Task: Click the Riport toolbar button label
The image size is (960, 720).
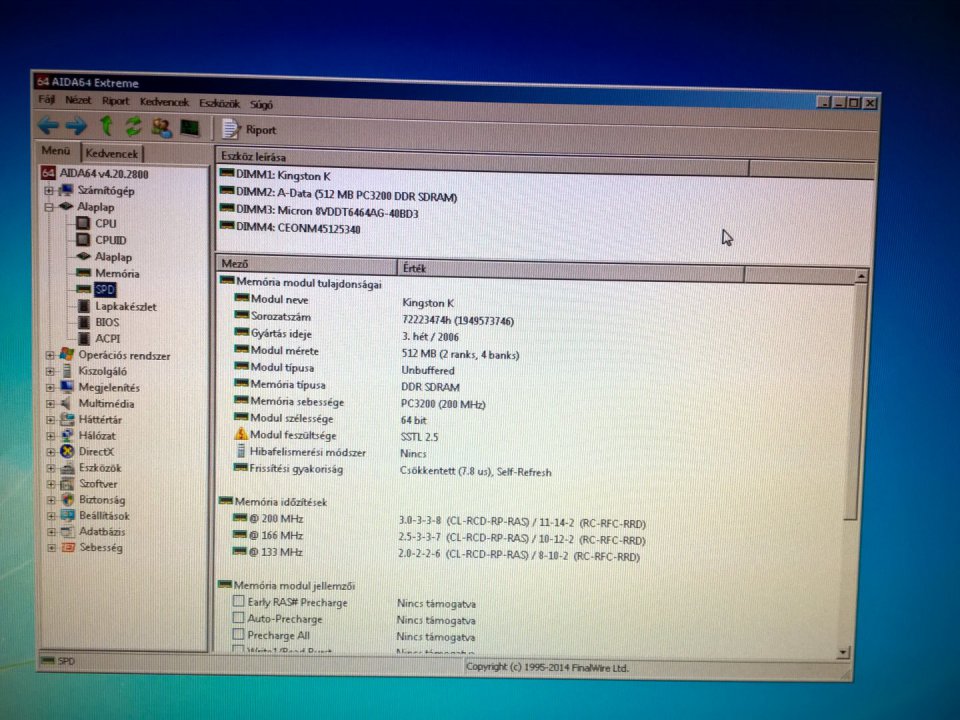Action: (261, 130)
